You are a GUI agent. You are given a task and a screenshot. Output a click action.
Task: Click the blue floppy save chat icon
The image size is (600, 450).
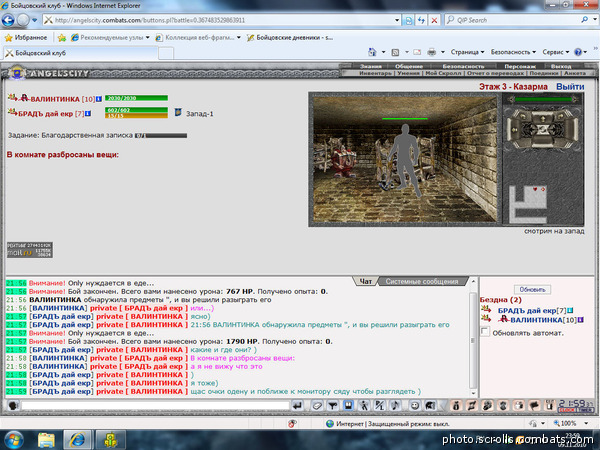(x=348, y=406)
